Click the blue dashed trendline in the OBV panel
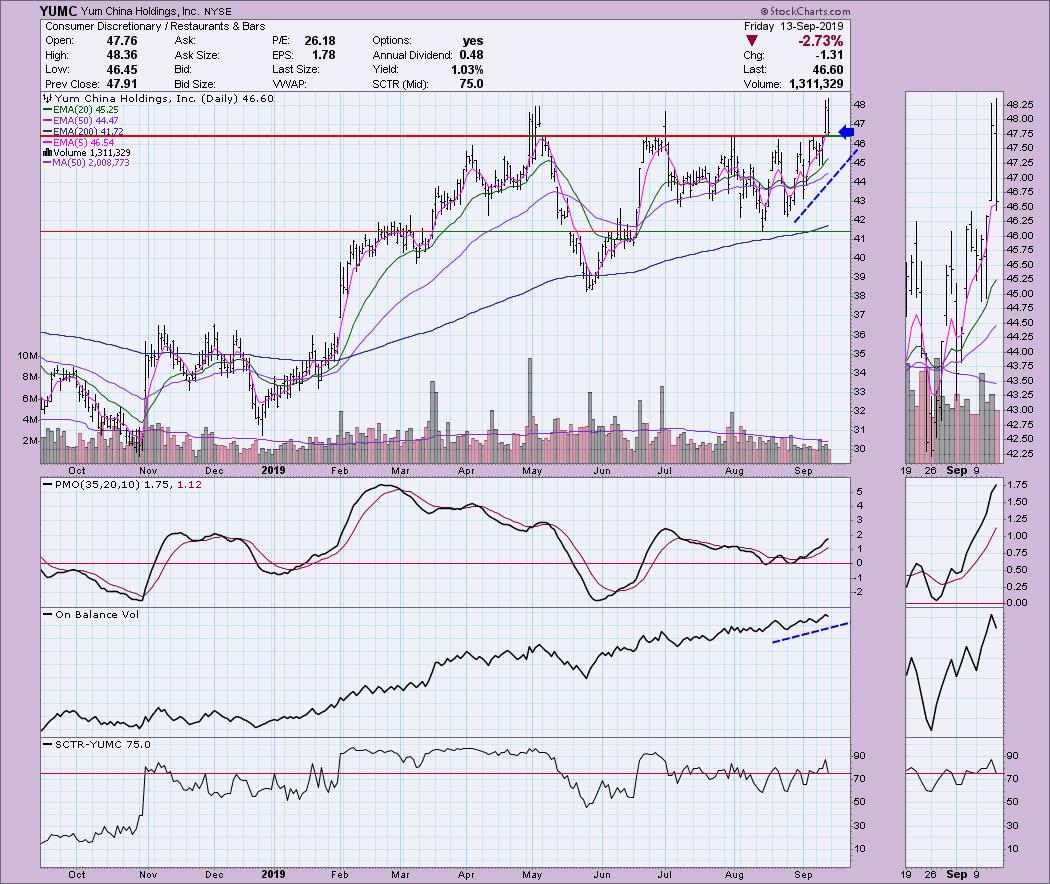 coord(810,633)
